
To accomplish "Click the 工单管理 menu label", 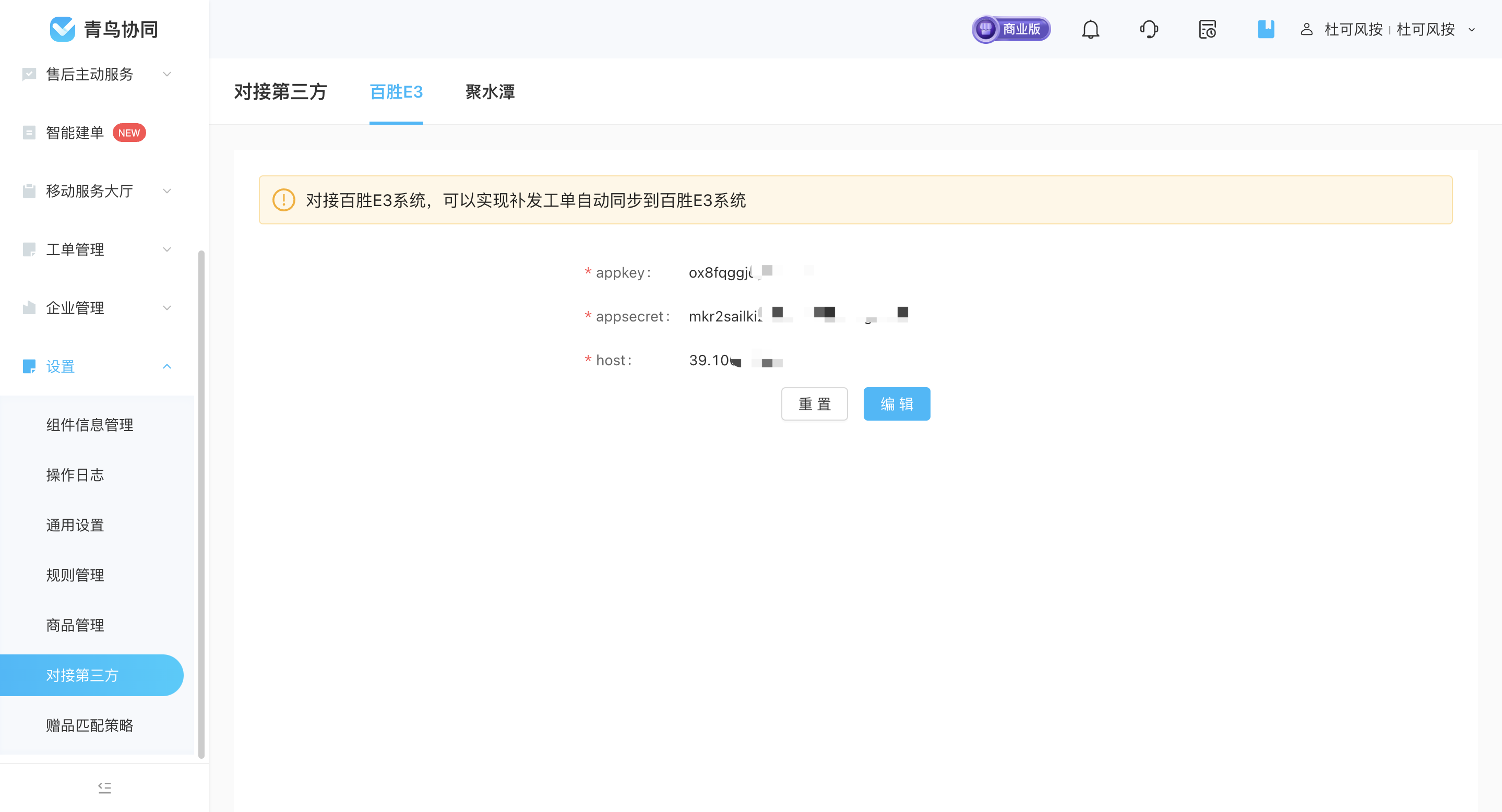I will coord(75,249).
